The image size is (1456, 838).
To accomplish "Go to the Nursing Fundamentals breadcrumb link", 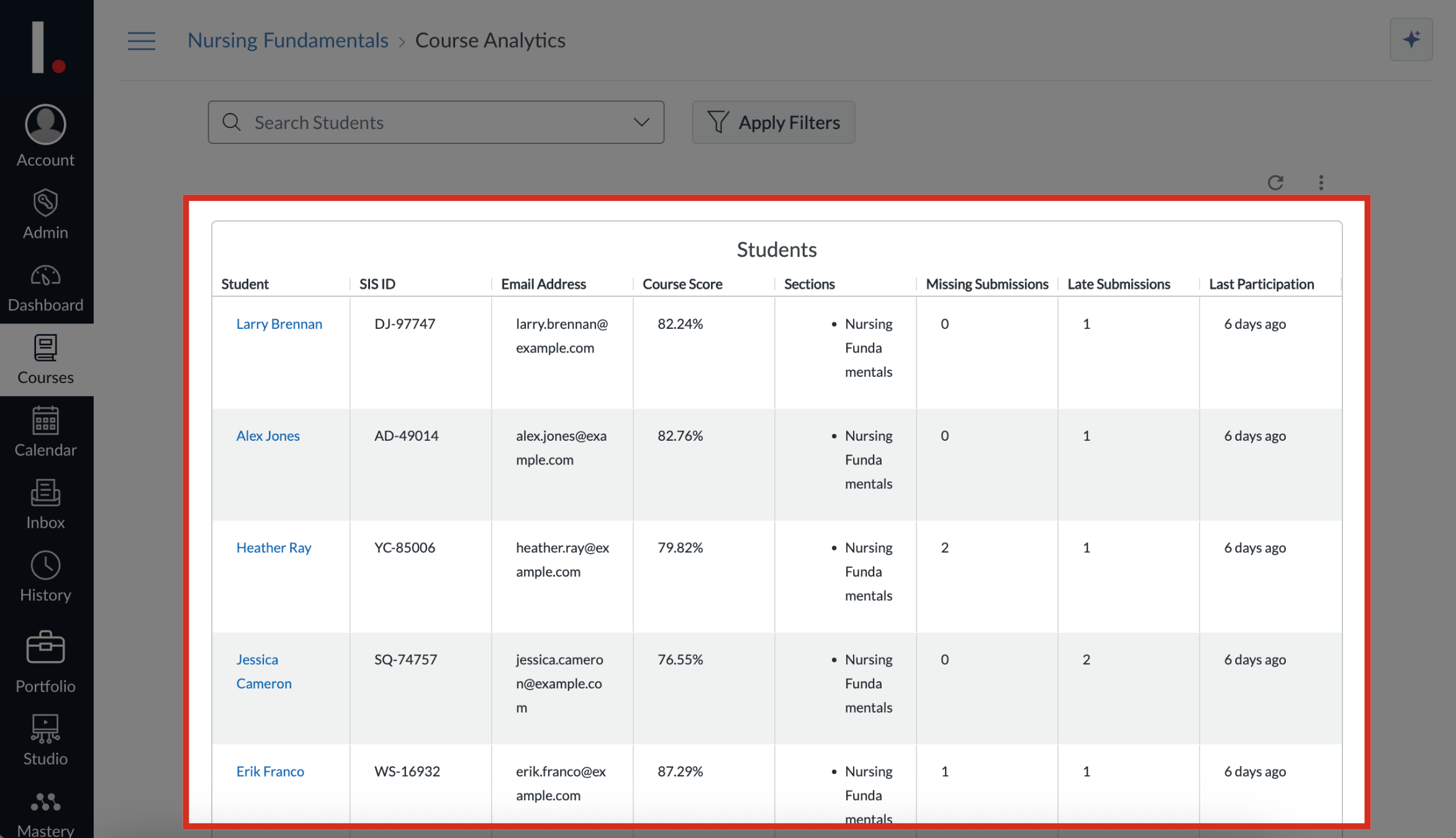I will [287, 40].
